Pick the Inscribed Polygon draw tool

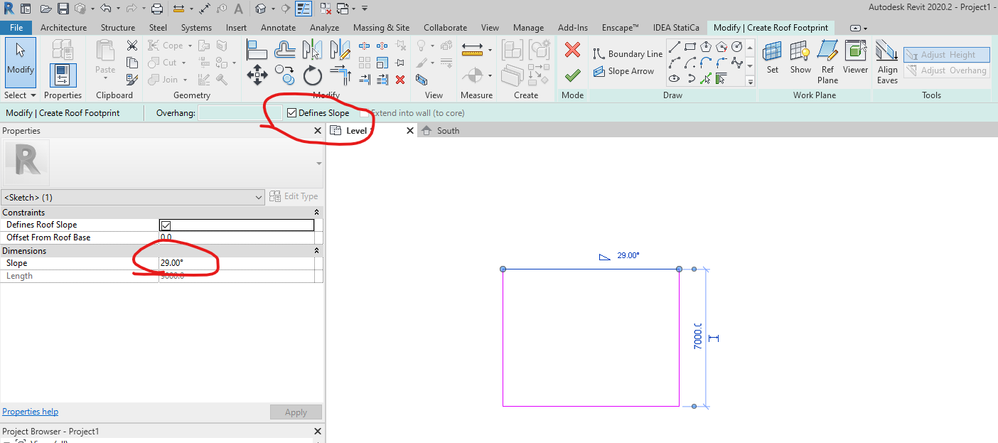coord(705,46)
